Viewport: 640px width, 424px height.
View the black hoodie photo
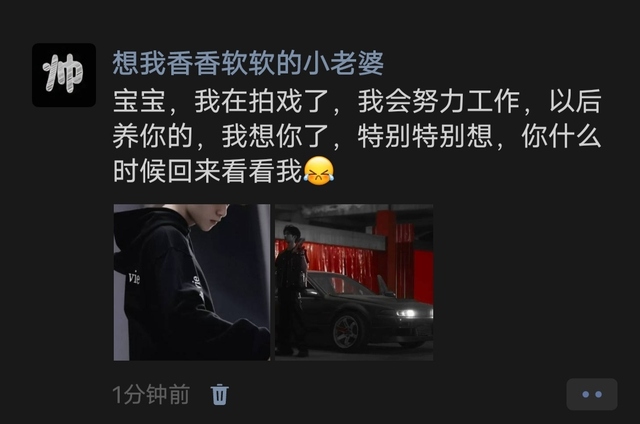pos(192,282)
